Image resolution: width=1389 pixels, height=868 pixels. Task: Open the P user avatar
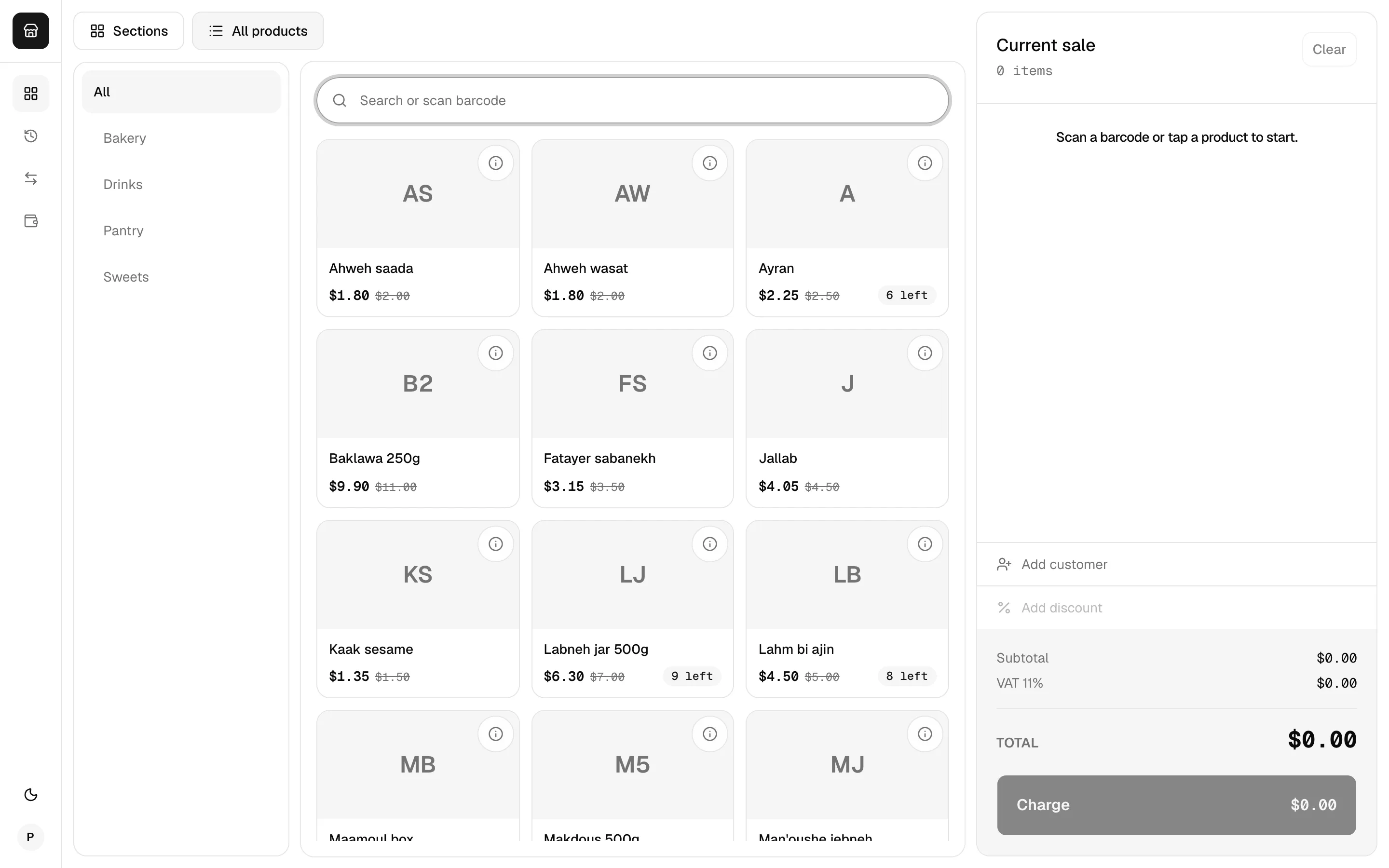pos(30,837)
